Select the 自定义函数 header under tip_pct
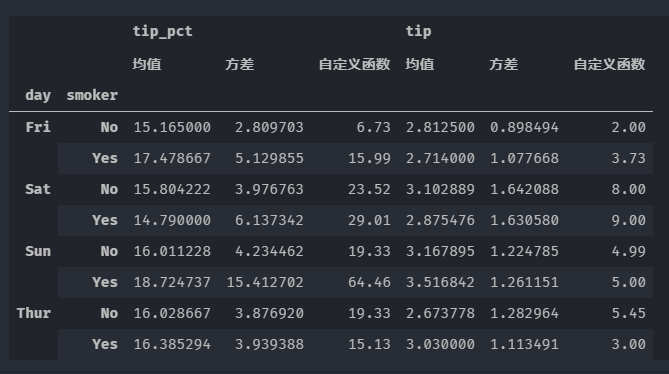 (x=355, y=64)
